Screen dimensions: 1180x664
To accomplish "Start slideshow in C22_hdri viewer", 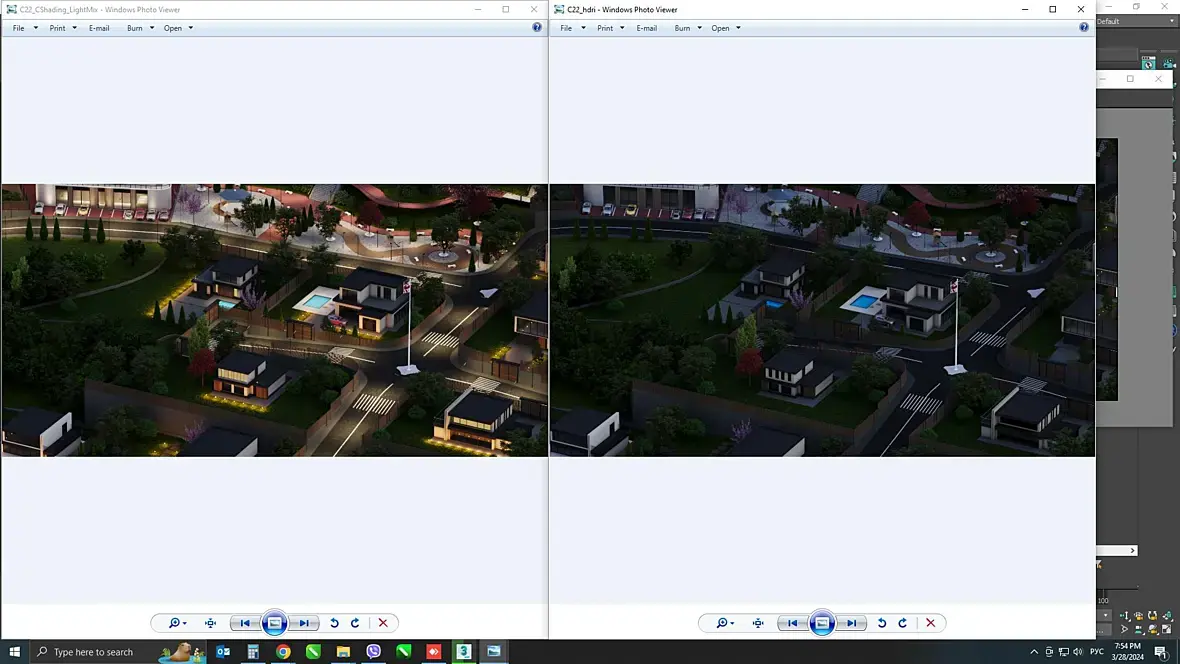I will [822, 623].
